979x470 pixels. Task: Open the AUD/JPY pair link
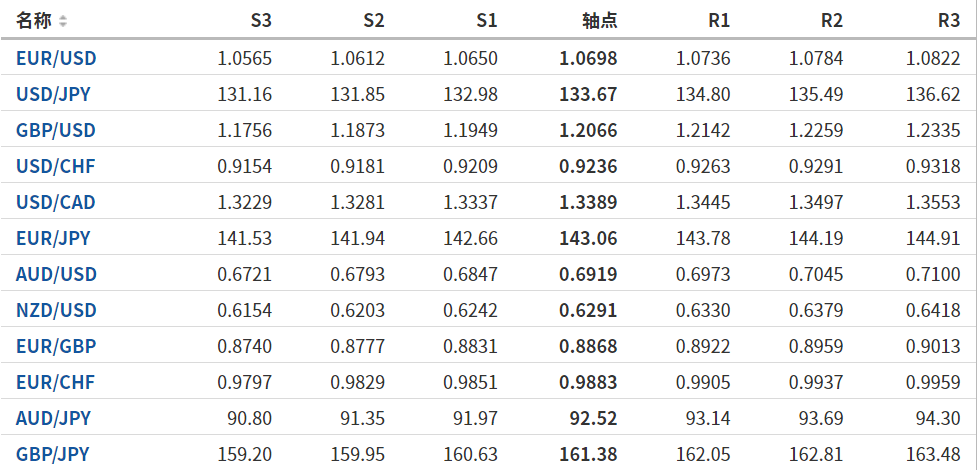53,418
